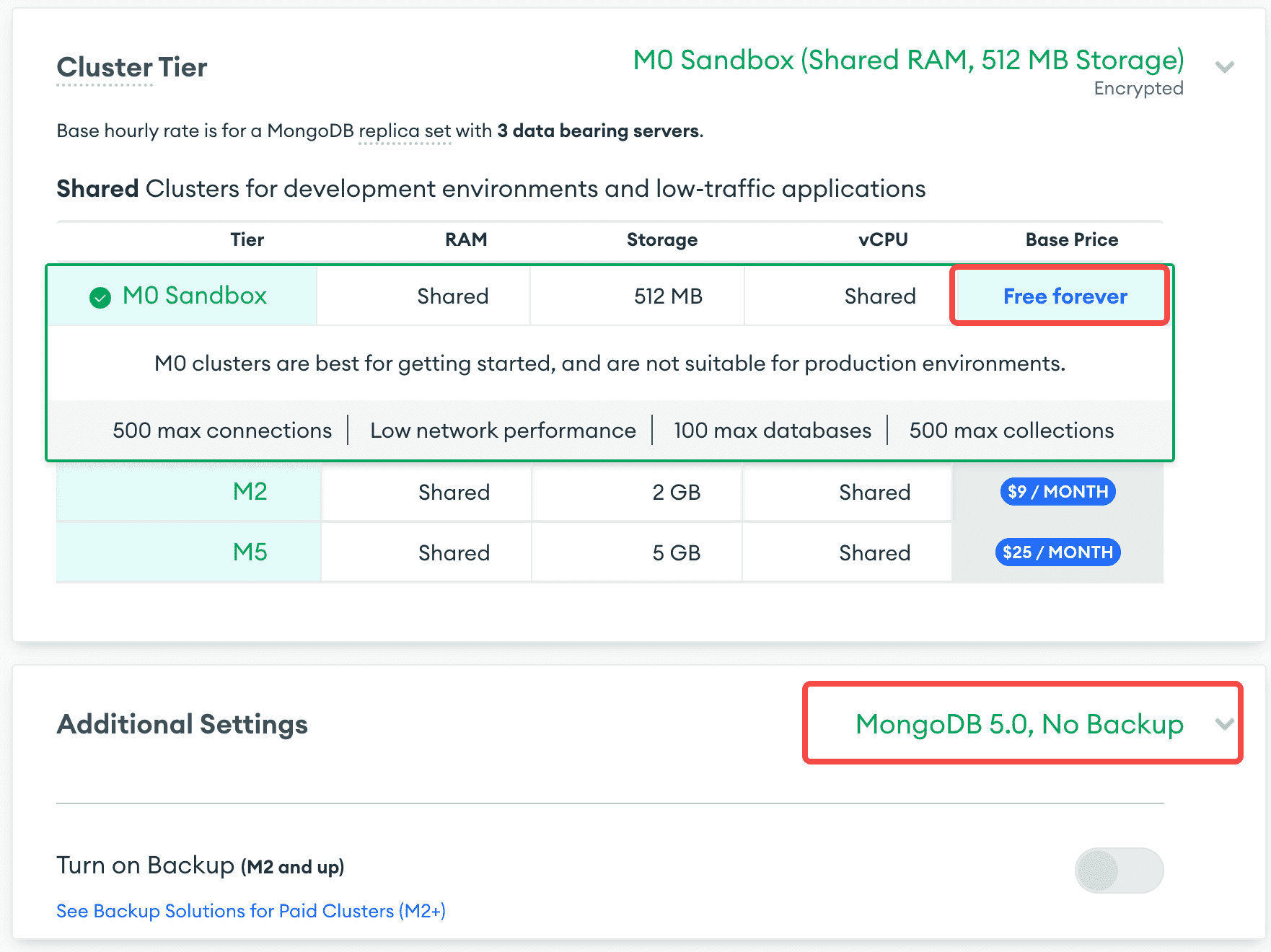
Task: Click the Cluster Tier heading
Action: tap(132, 67)
